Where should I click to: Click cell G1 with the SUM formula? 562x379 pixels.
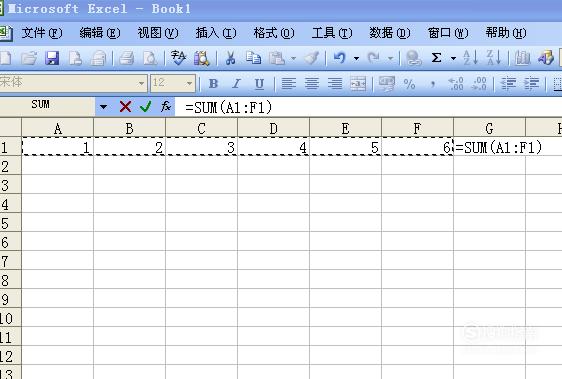point(489,147)
